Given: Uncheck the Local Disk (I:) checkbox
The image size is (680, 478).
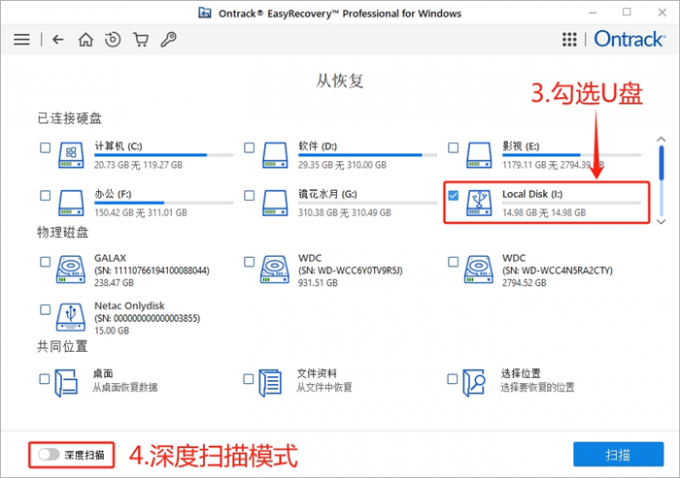Looking at the screenshot, I should tap(453, 195).
